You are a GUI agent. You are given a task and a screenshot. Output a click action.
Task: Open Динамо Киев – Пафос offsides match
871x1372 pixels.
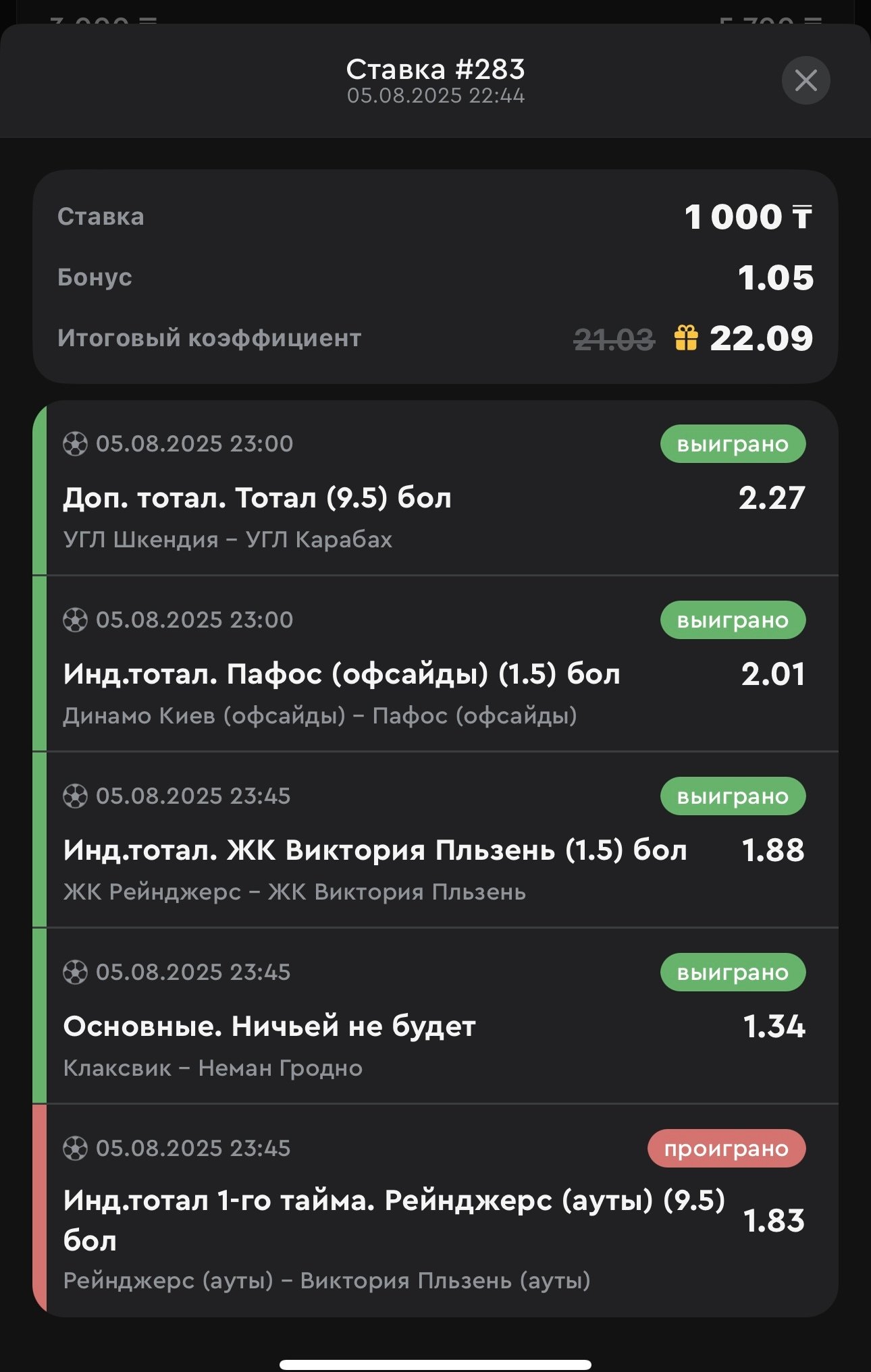pos(320,716)
